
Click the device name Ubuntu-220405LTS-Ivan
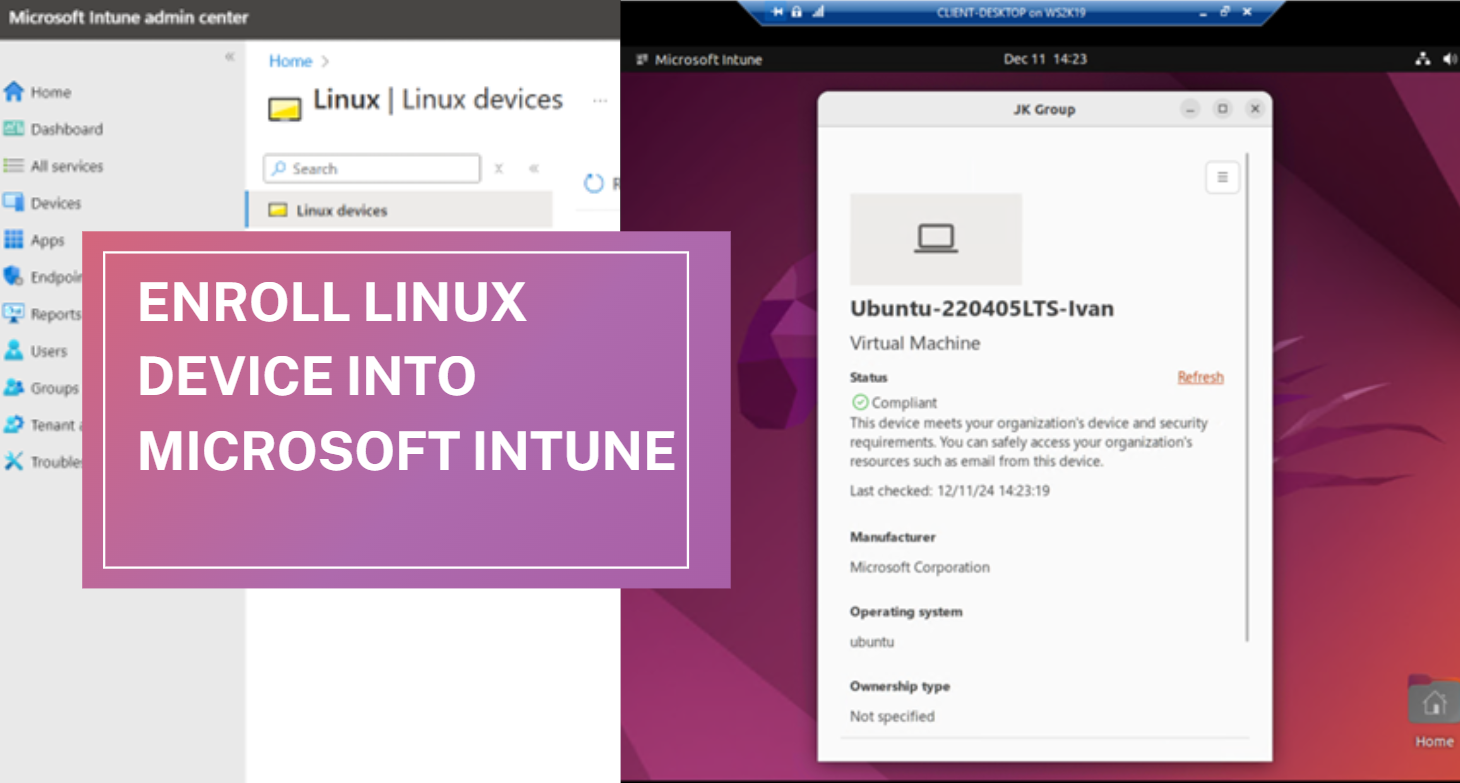(x=982, y=308)
